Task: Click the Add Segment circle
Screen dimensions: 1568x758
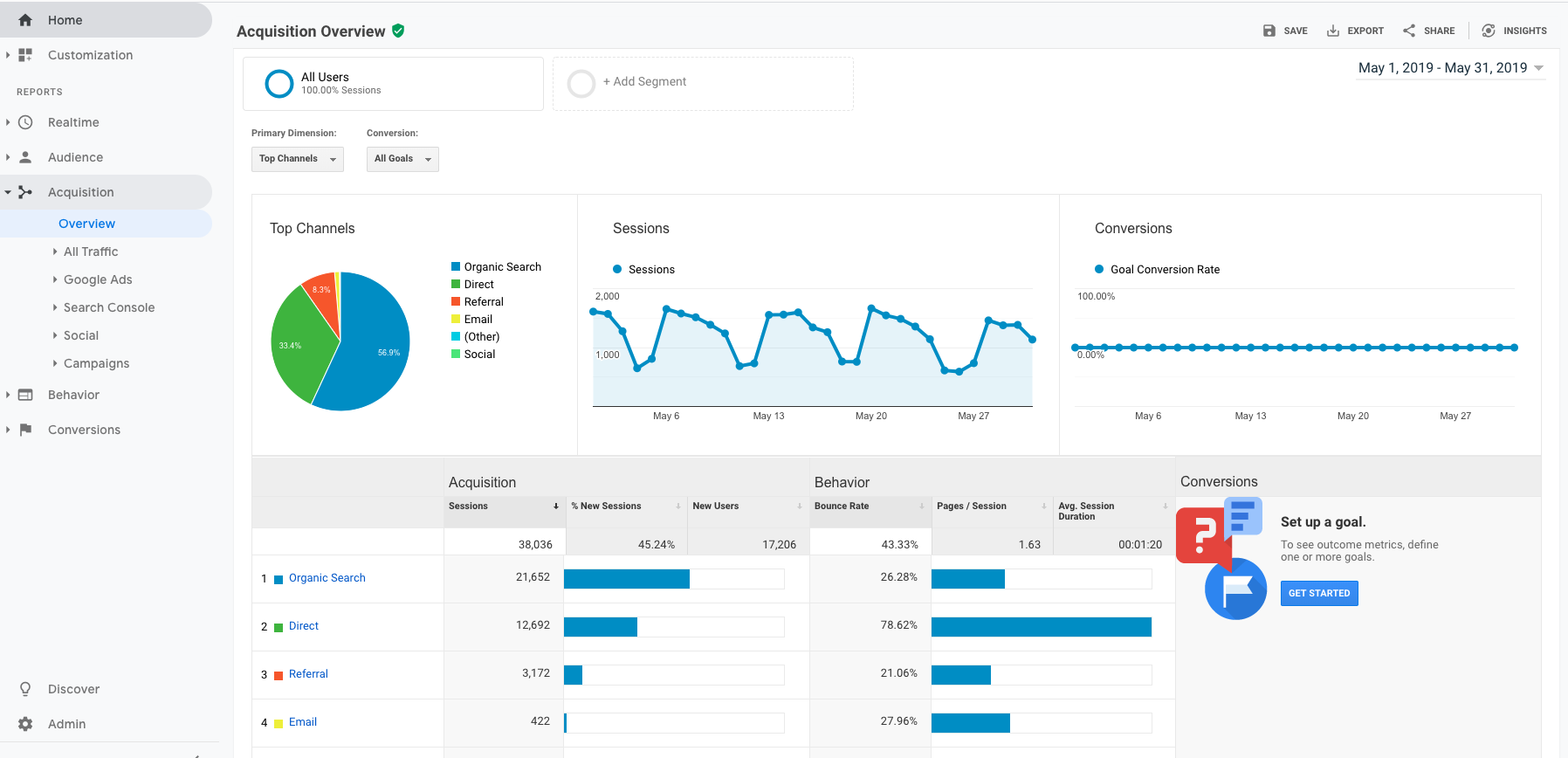Action: point(581,84)
